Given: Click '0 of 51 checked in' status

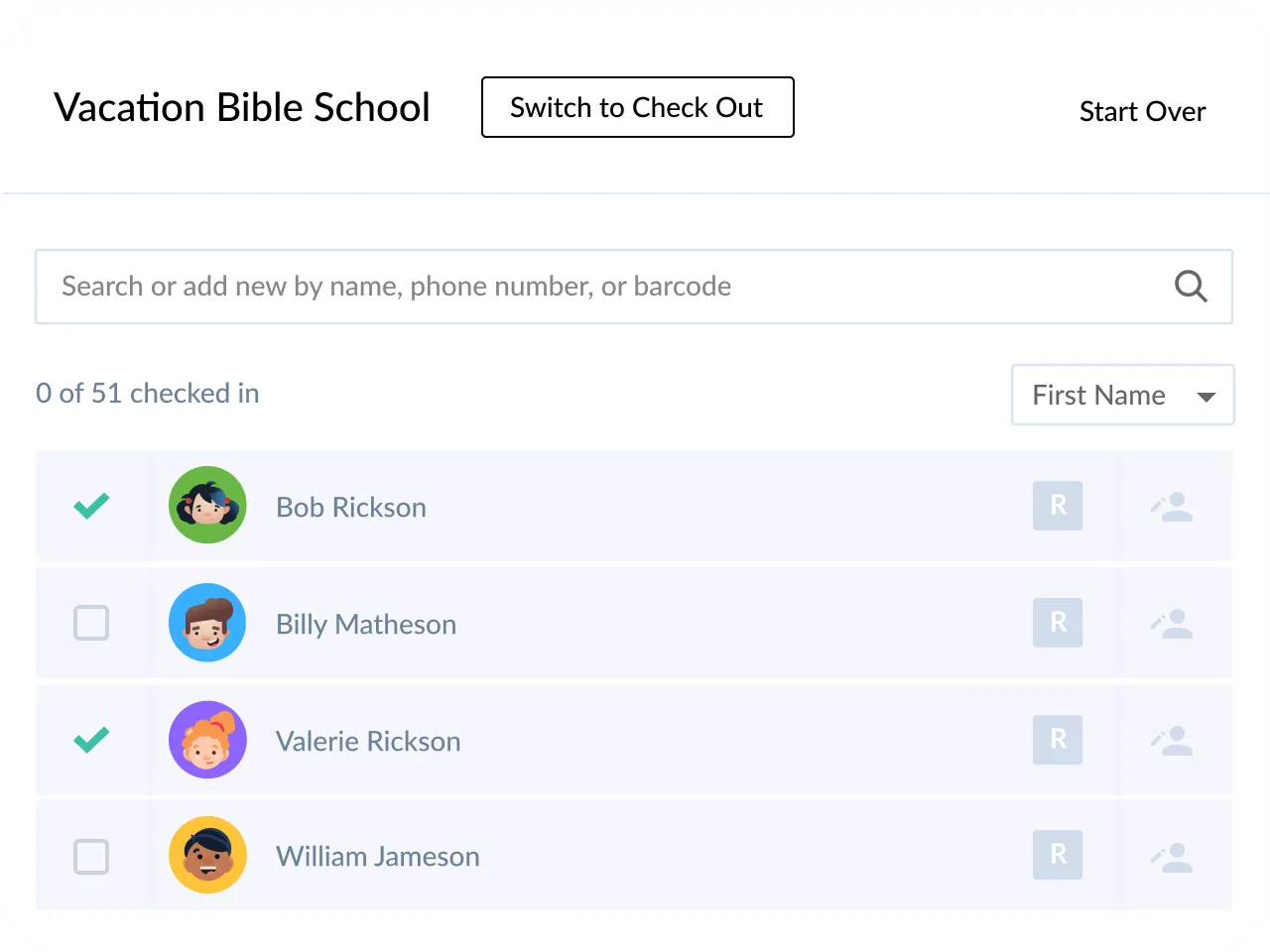Looking at the screenshot, I should [147, 393].
